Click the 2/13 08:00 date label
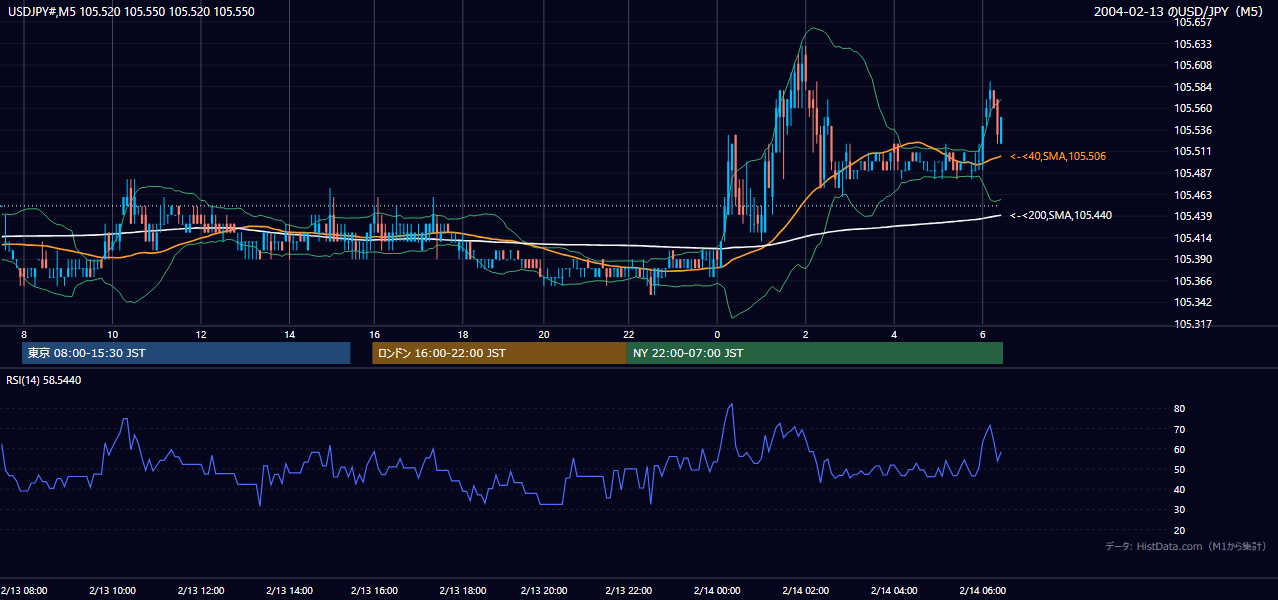The width and height of the screenshot is (1278, 600). coord(24,590)
